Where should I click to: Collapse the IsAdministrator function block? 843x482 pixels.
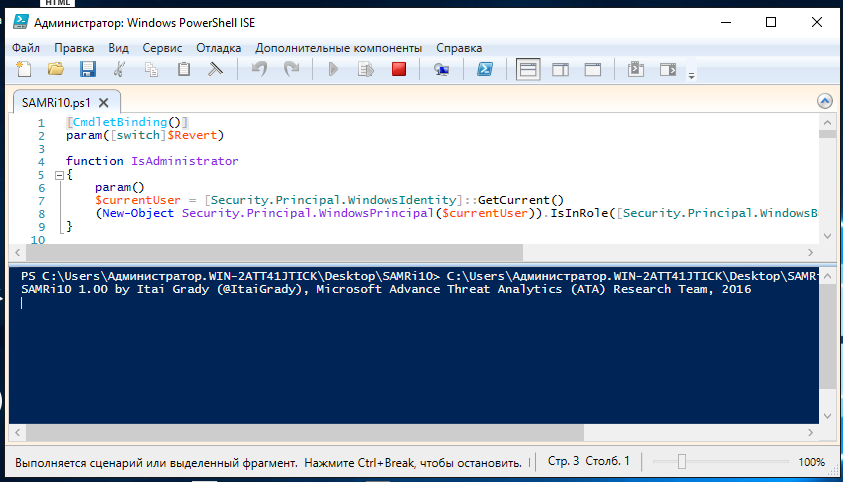[x=60, y=175]
